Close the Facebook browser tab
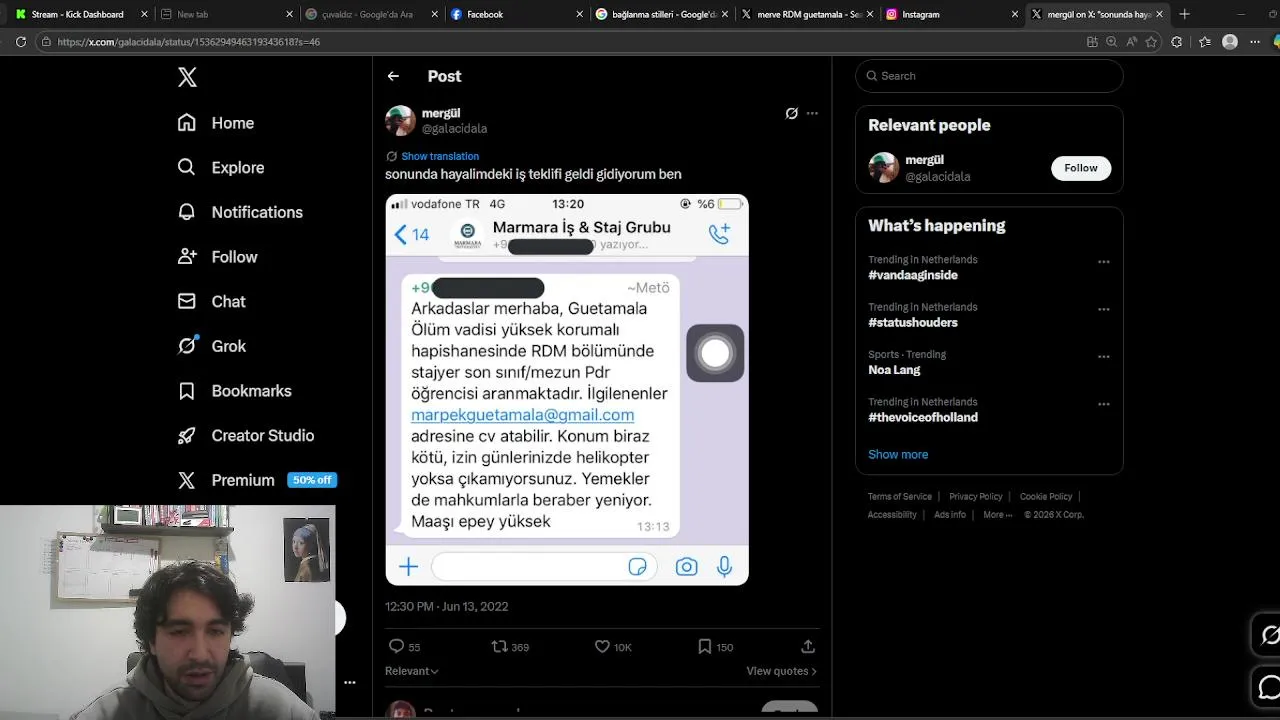The width and height of the screenshot is (1280, 720). [580, 14]
